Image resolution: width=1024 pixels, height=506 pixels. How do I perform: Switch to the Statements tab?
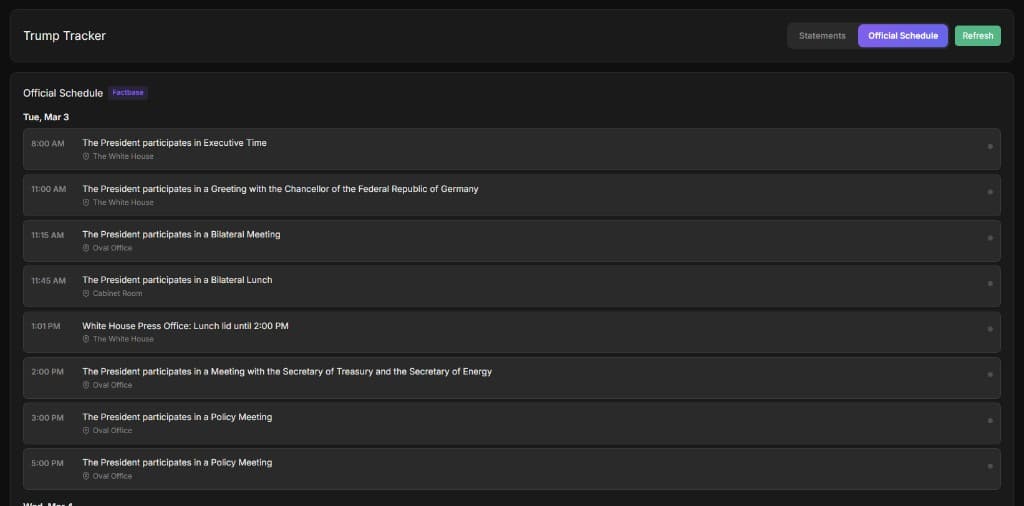coord(822,36)
